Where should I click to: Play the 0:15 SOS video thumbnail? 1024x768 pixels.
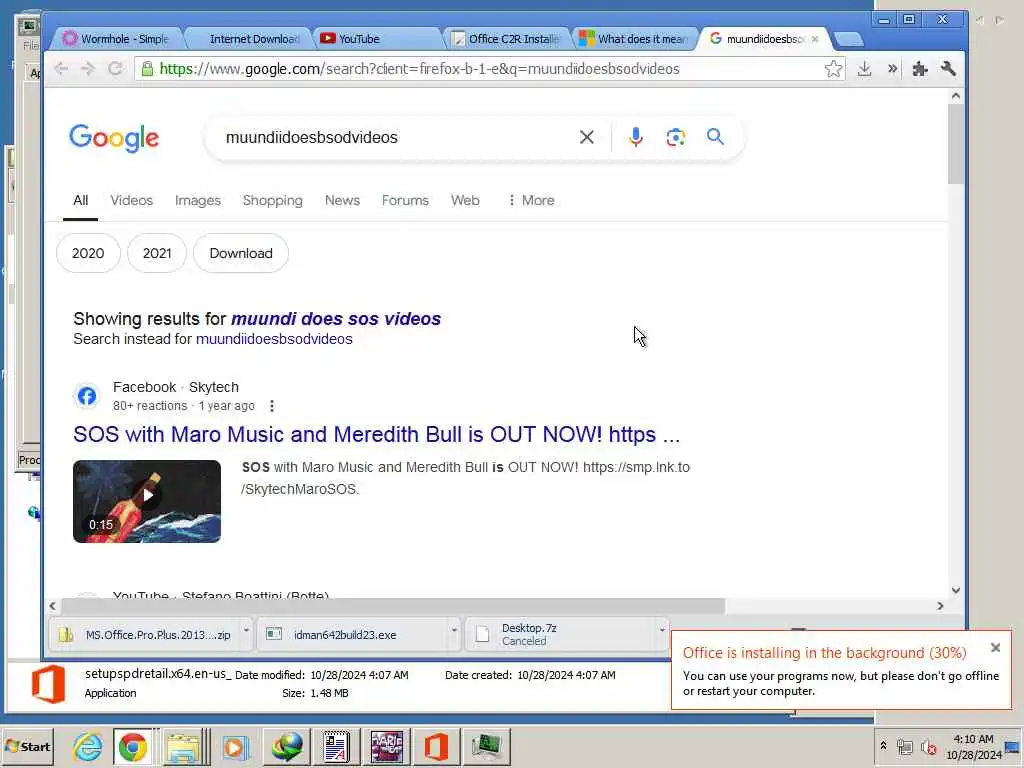pos(147,502)
